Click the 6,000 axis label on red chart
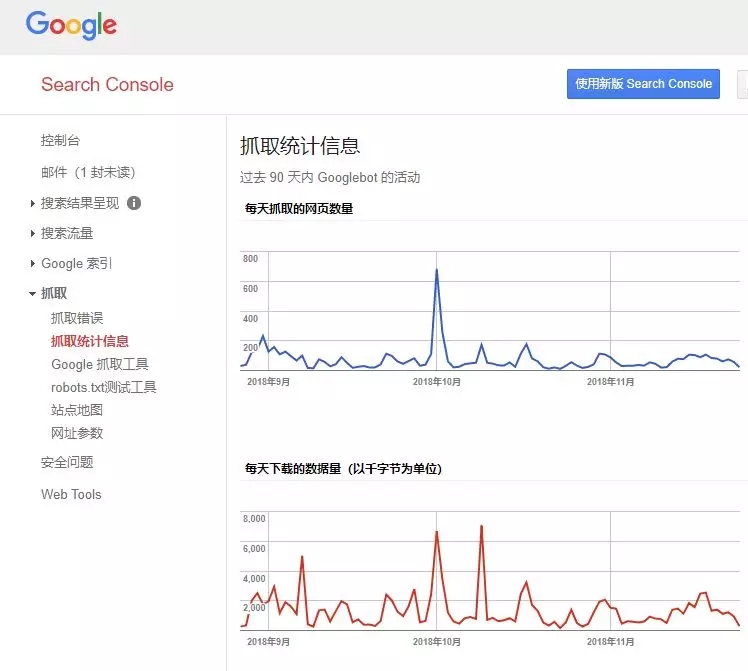This screenshot has width=748, height=671. pos(254,548)
